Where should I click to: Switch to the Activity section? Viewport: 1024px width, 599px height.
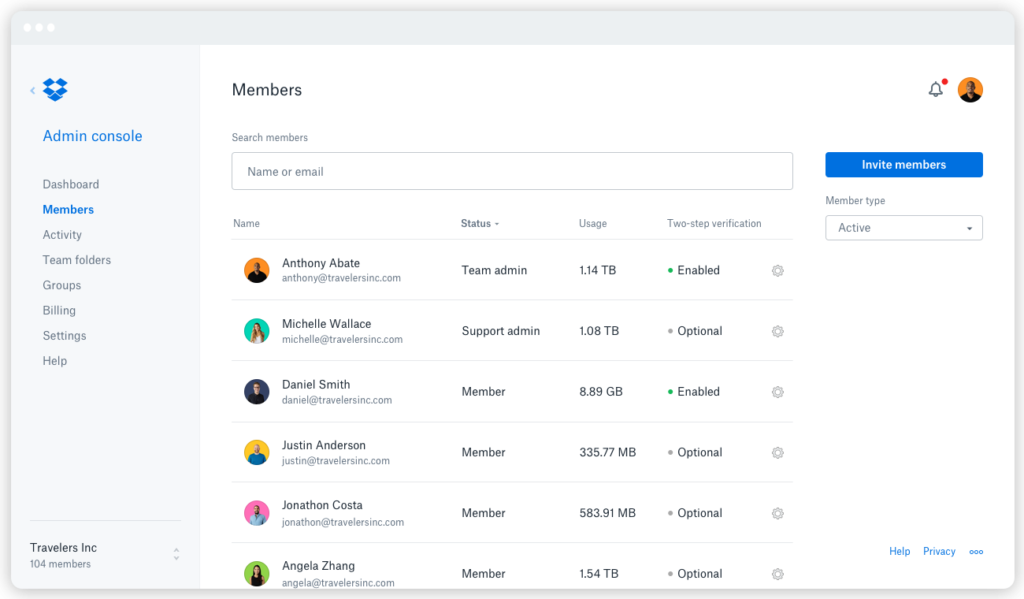[62, 234]
